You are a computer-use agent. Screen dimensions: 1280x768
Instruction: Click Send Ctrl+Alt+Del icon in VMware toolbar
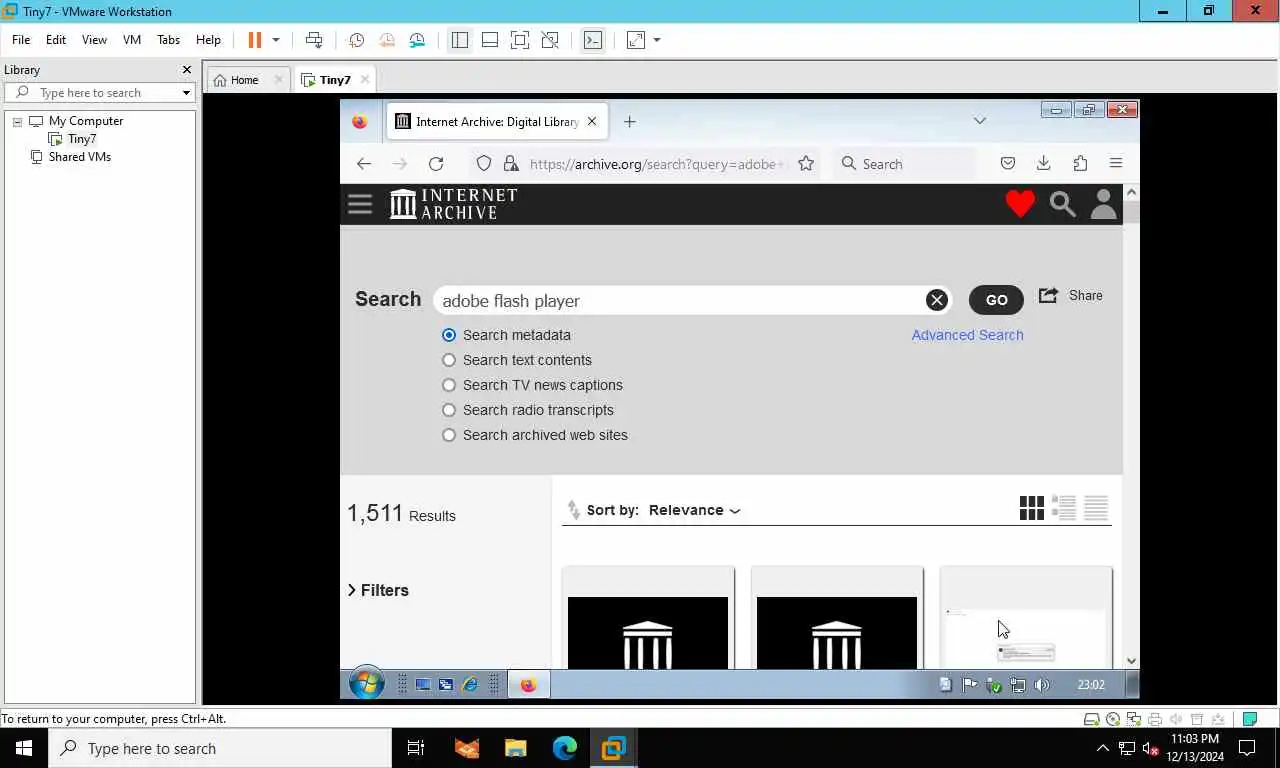pos(314,40)
